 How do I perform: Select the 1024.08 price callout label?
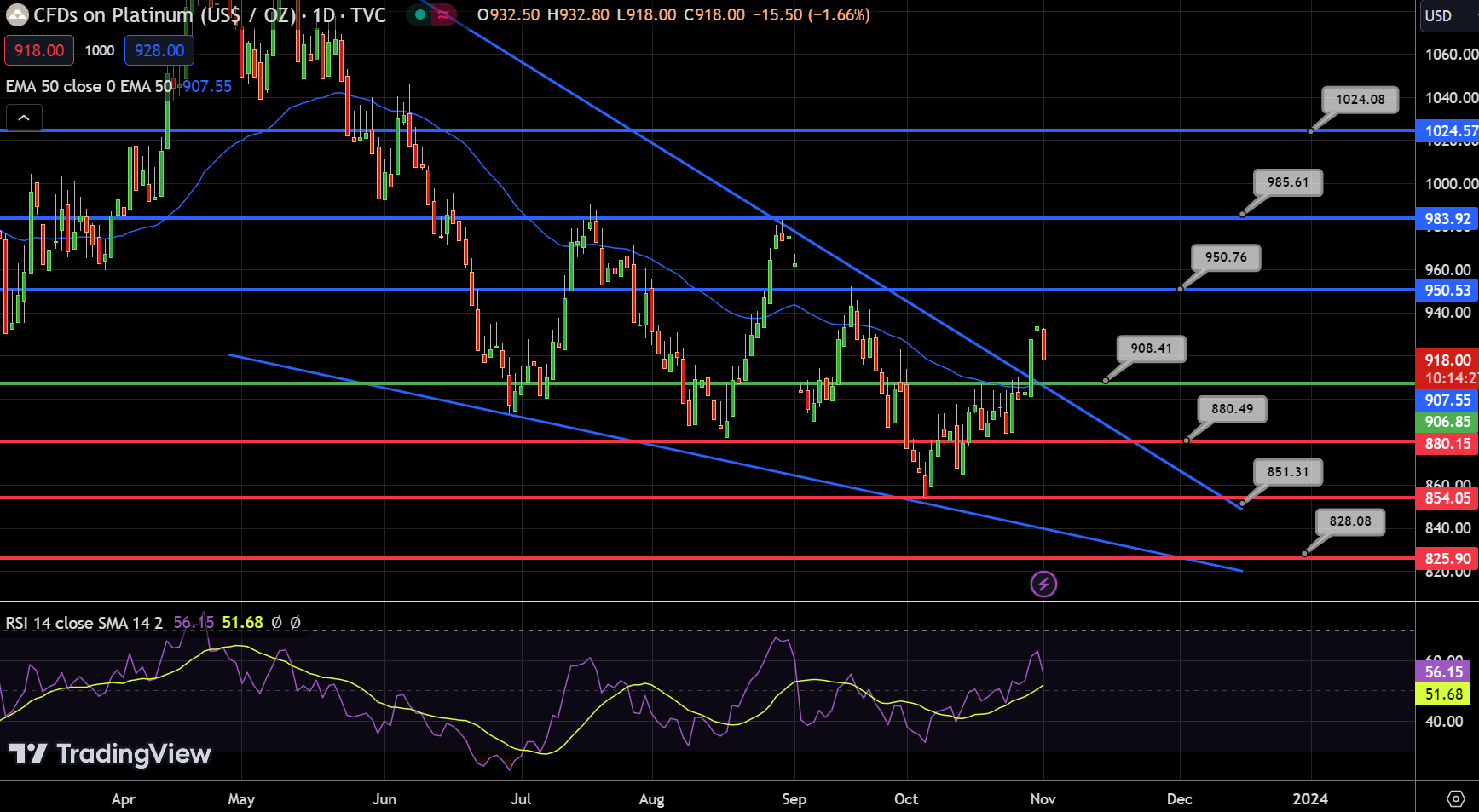point(1361,100)
